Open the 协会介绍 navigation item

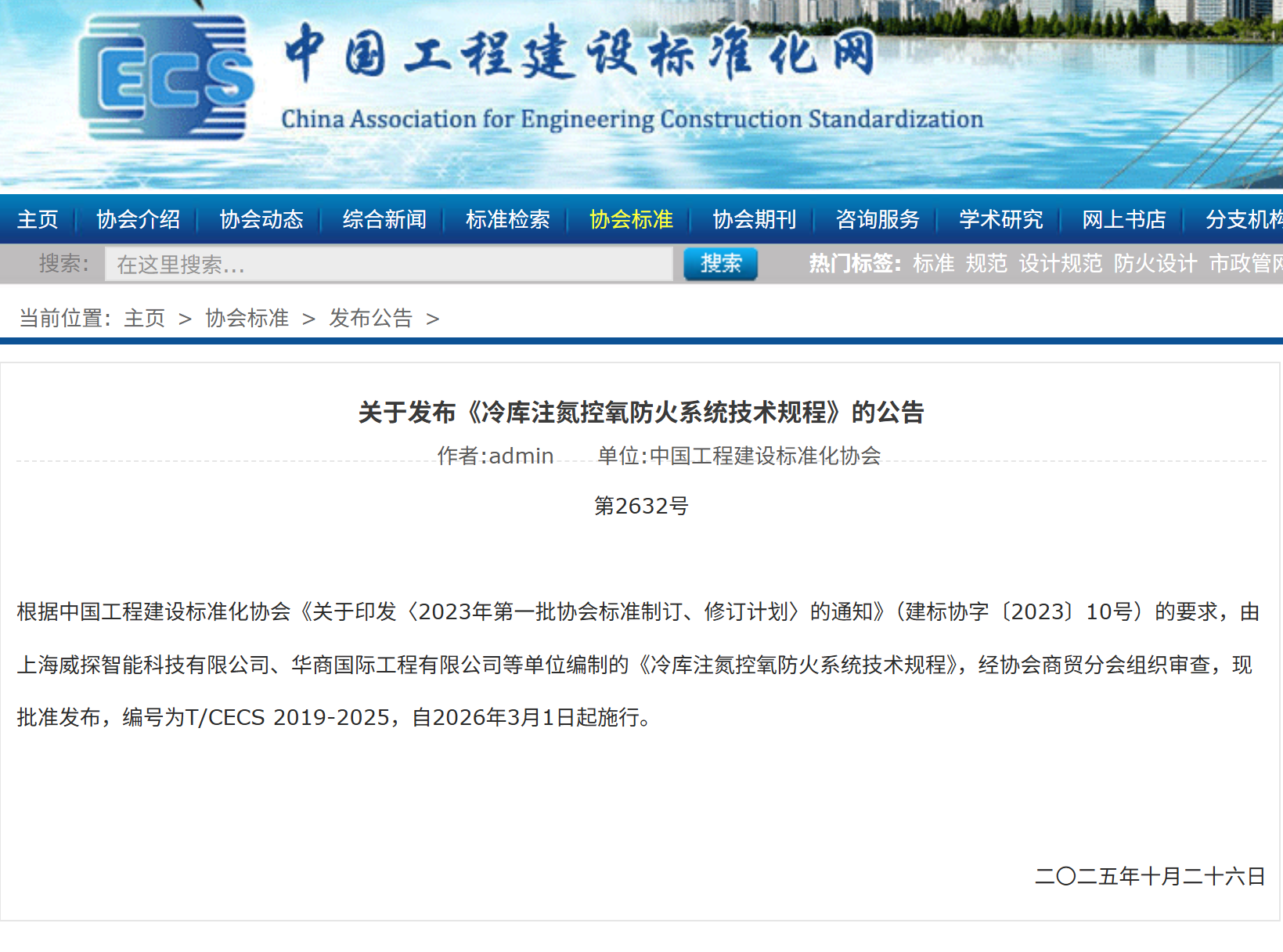138,220
